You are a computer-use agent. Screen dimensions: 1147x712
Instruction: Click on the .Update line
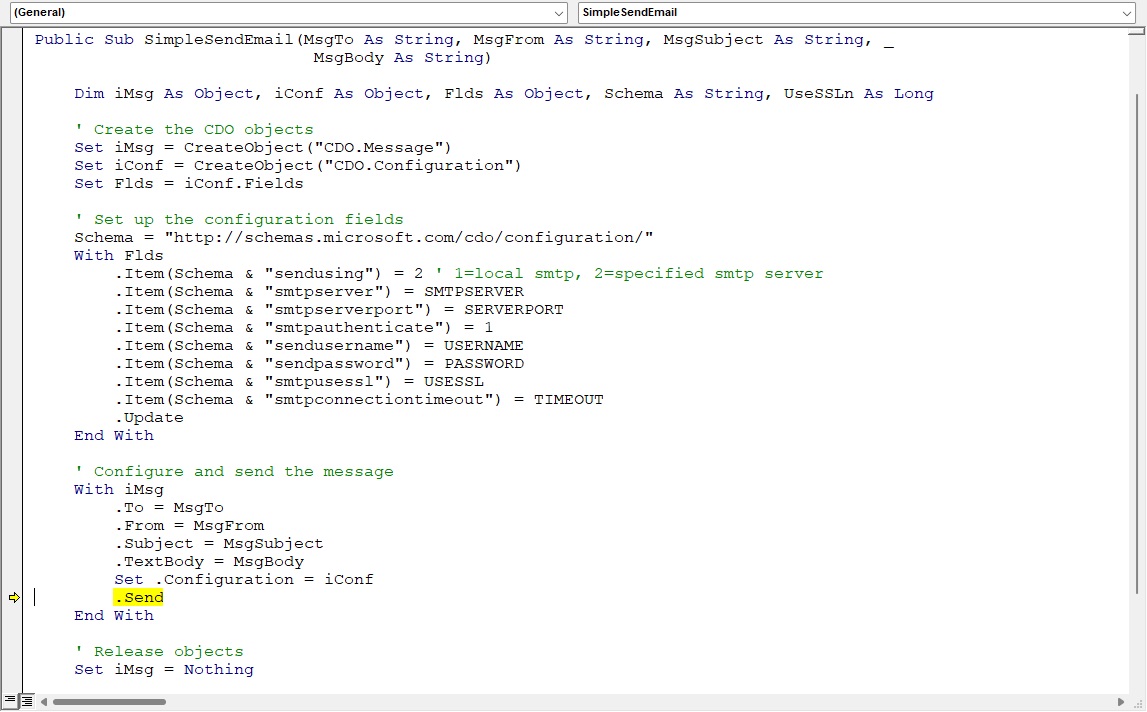pos(149,418)
